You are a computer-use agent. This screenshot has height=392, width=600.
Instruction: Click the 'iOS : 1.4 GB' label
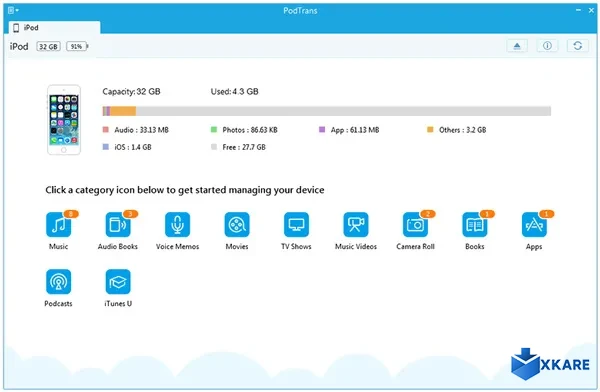click(133, 147)
